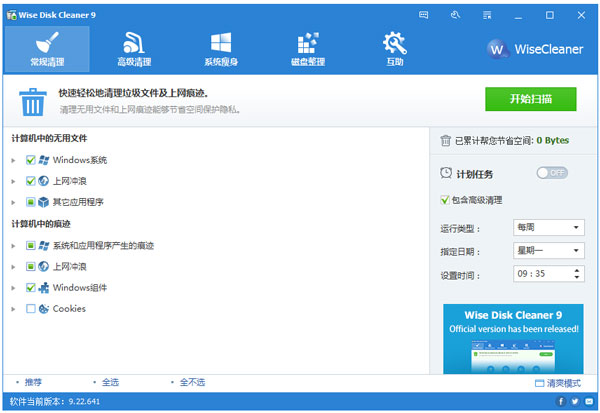Toggle 上网冲浪 checkbox under 计算机中的痕迹
Image resolution: width=600 pixels, height=413 pixels.
tap(31, 266)
